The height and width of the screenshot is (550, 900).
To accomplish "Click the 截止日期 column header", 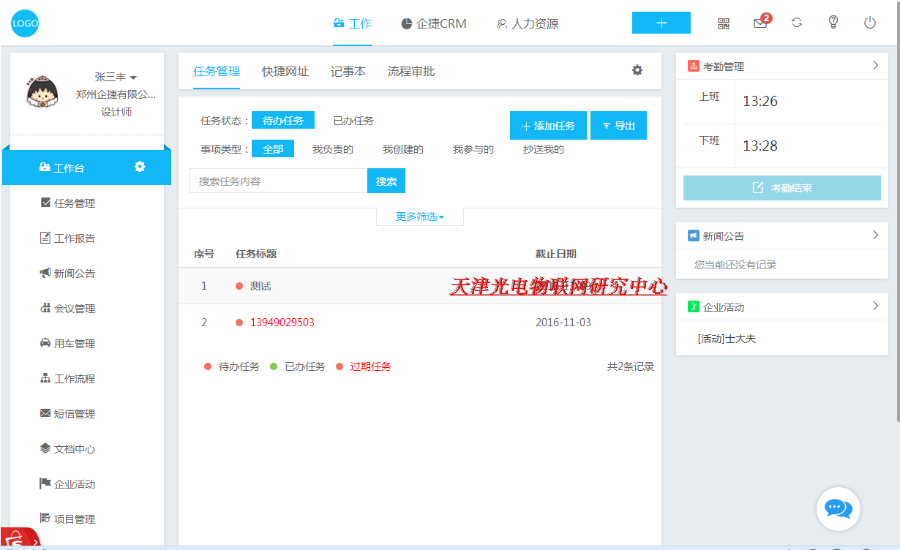I will 556,254.
